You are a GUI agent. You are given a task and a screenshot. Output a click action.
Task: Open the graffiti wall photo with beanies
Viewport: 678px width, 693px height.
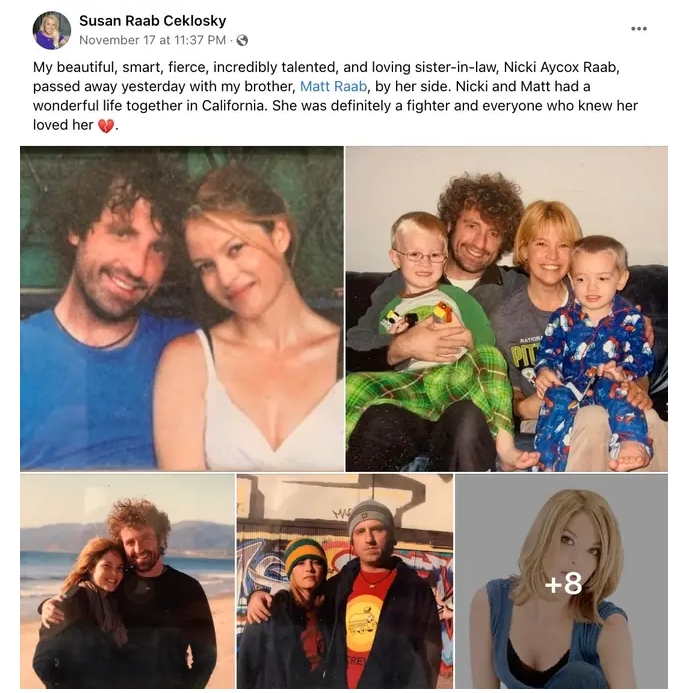pyautogui.click(x=345, y=581)
